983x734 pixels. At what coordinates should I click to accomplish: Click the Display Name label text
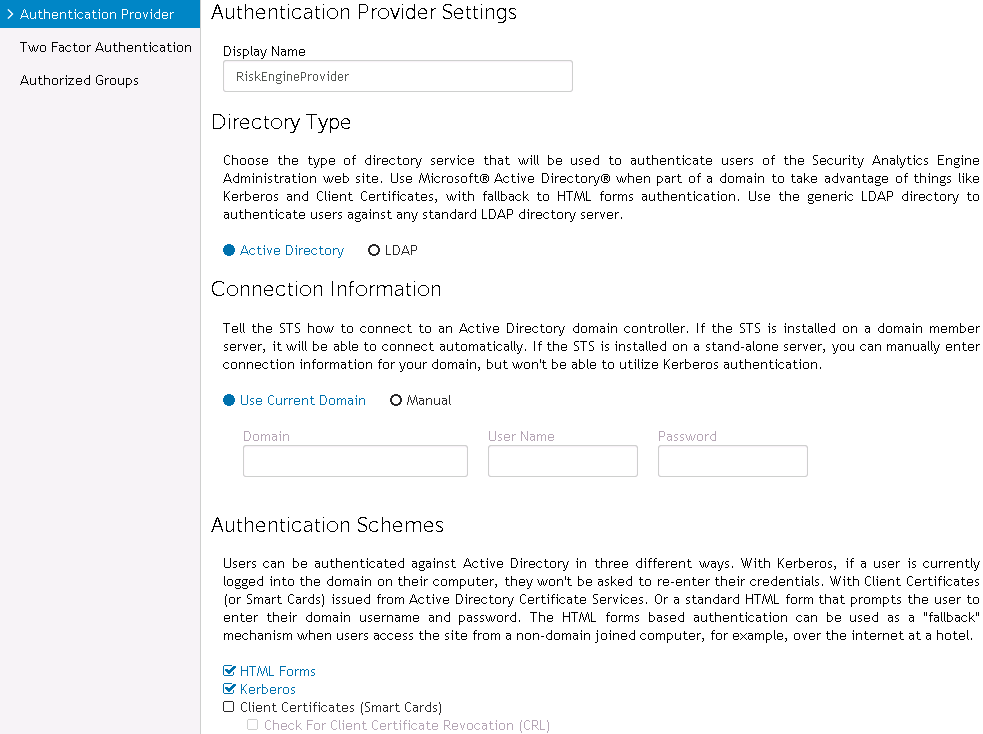click(264, 51)
